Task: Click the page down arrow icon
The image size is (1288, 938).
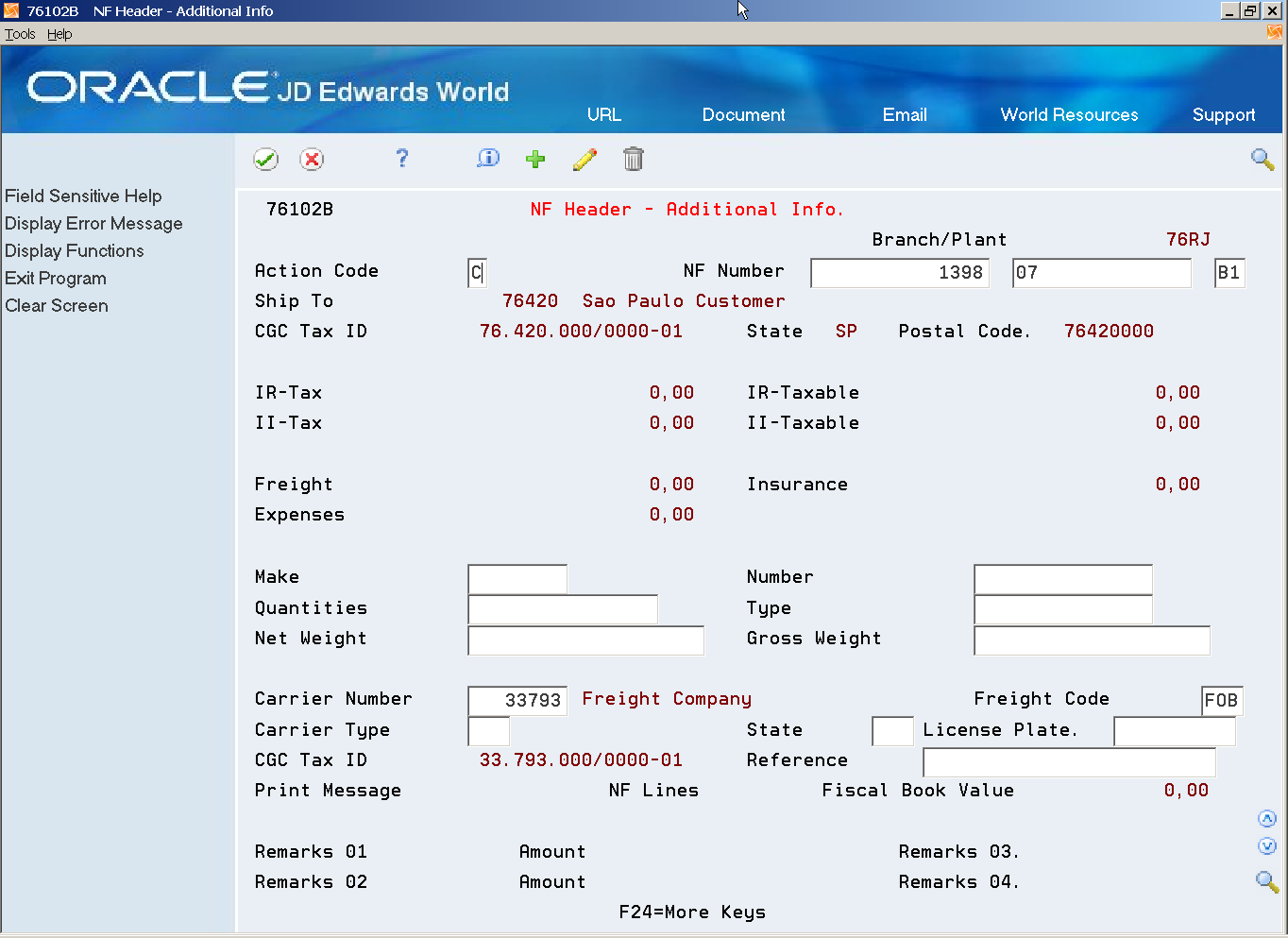Action: point(1267,846)
